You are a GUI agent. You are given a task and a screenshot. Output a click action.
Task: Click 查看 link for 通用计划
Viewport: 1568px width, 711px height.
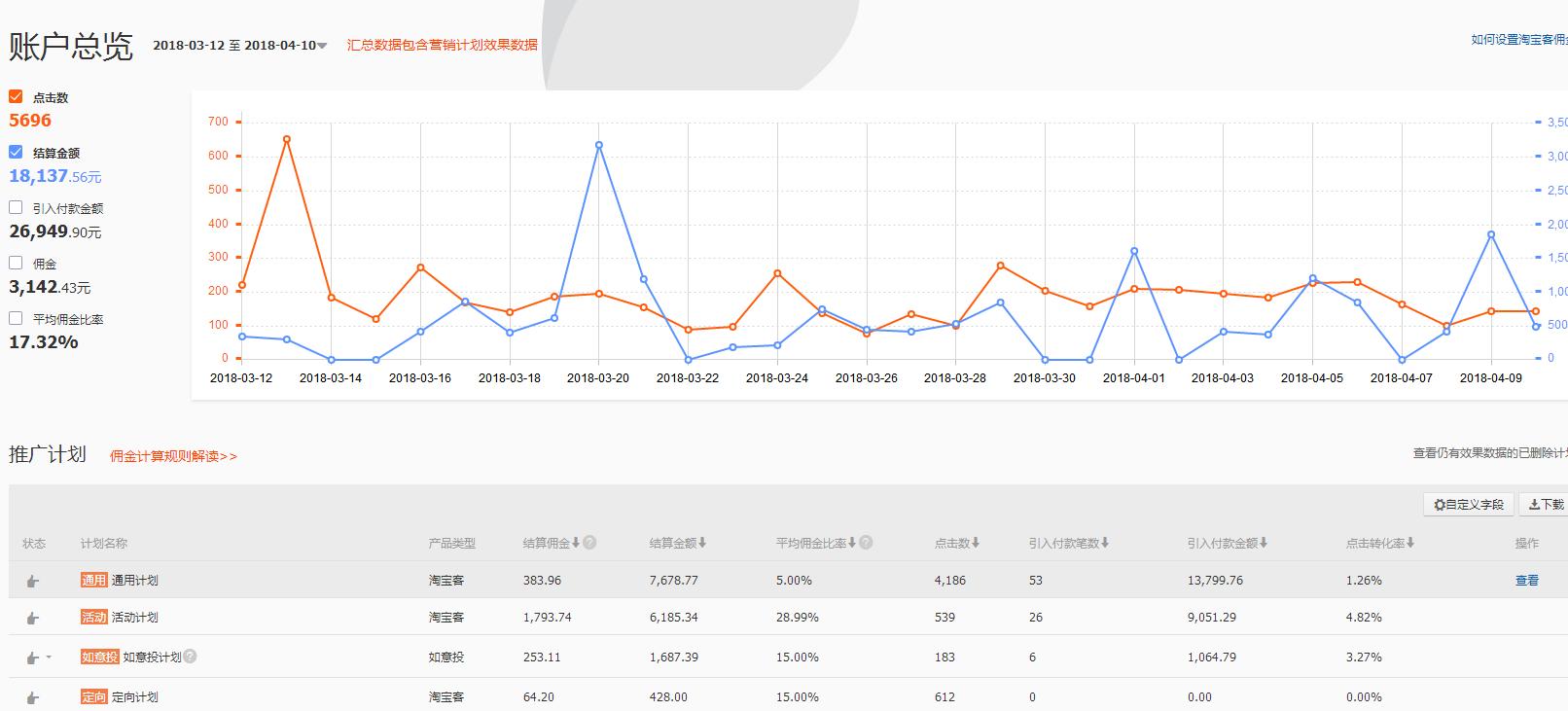click(x=1527, y=581)
